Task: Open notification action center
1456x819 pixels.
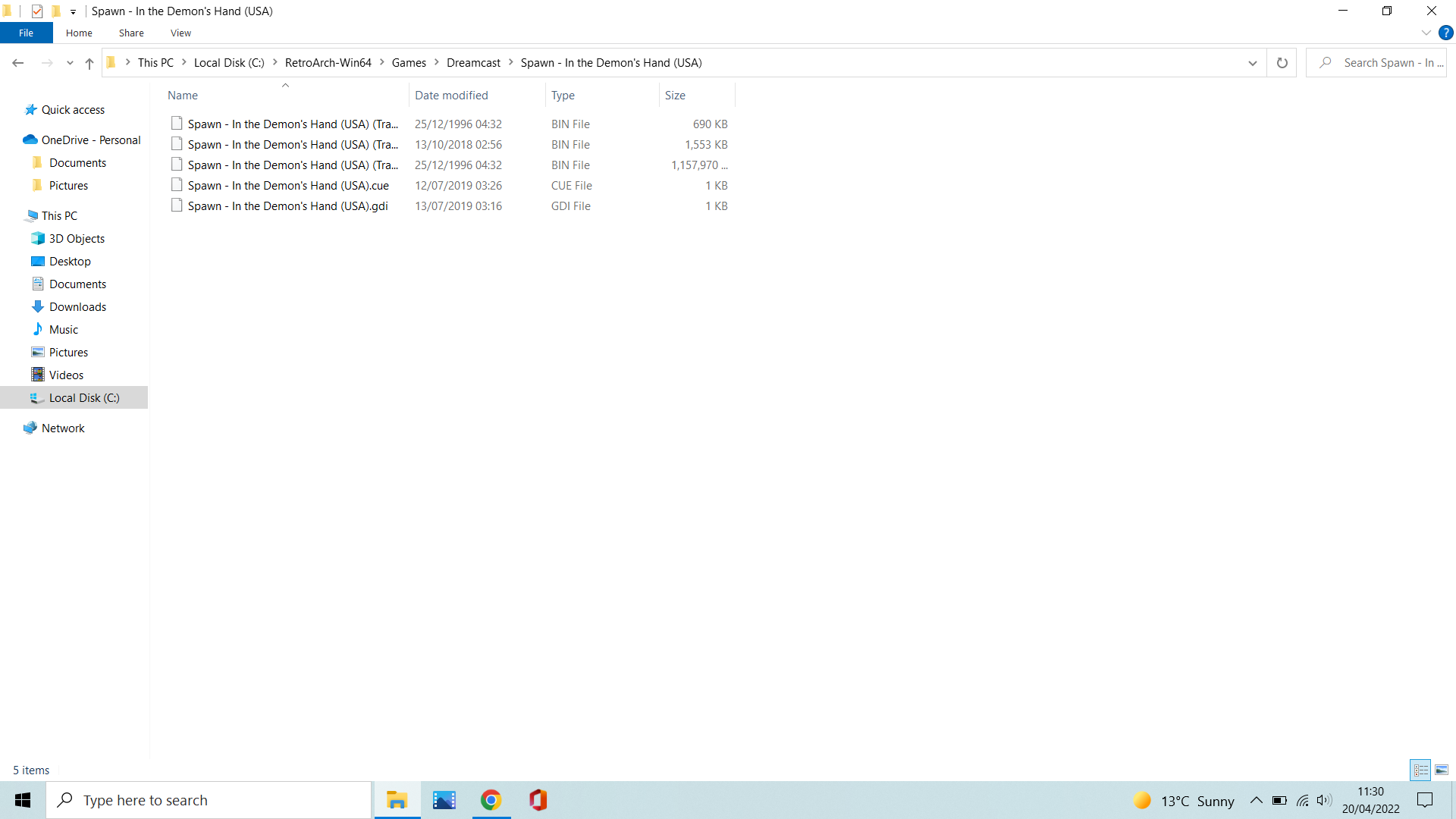Action: click(x=1425, y=800)
